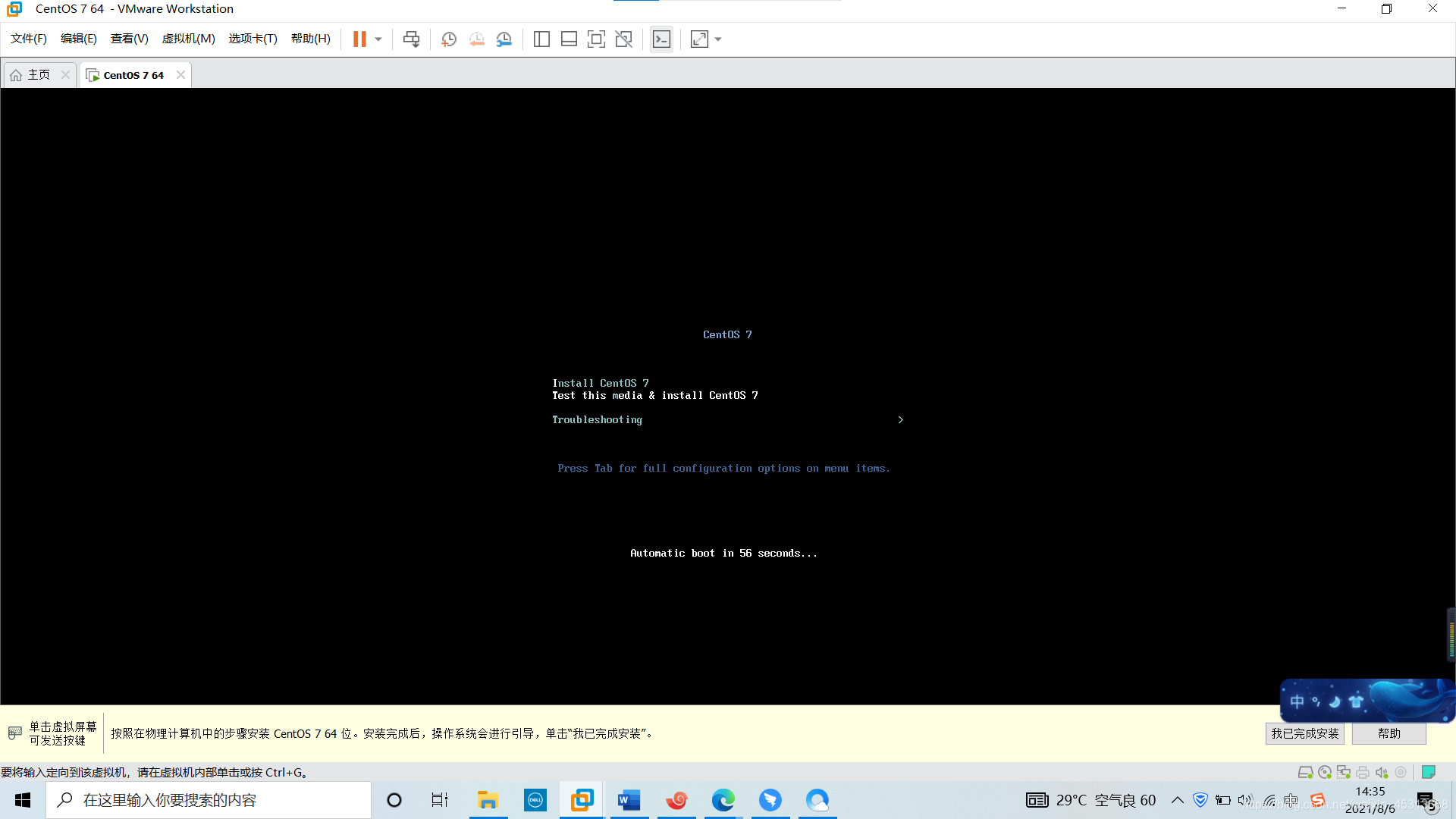Click the network adapter status icon
1456x819 pixels.
tap(1344, 772)
